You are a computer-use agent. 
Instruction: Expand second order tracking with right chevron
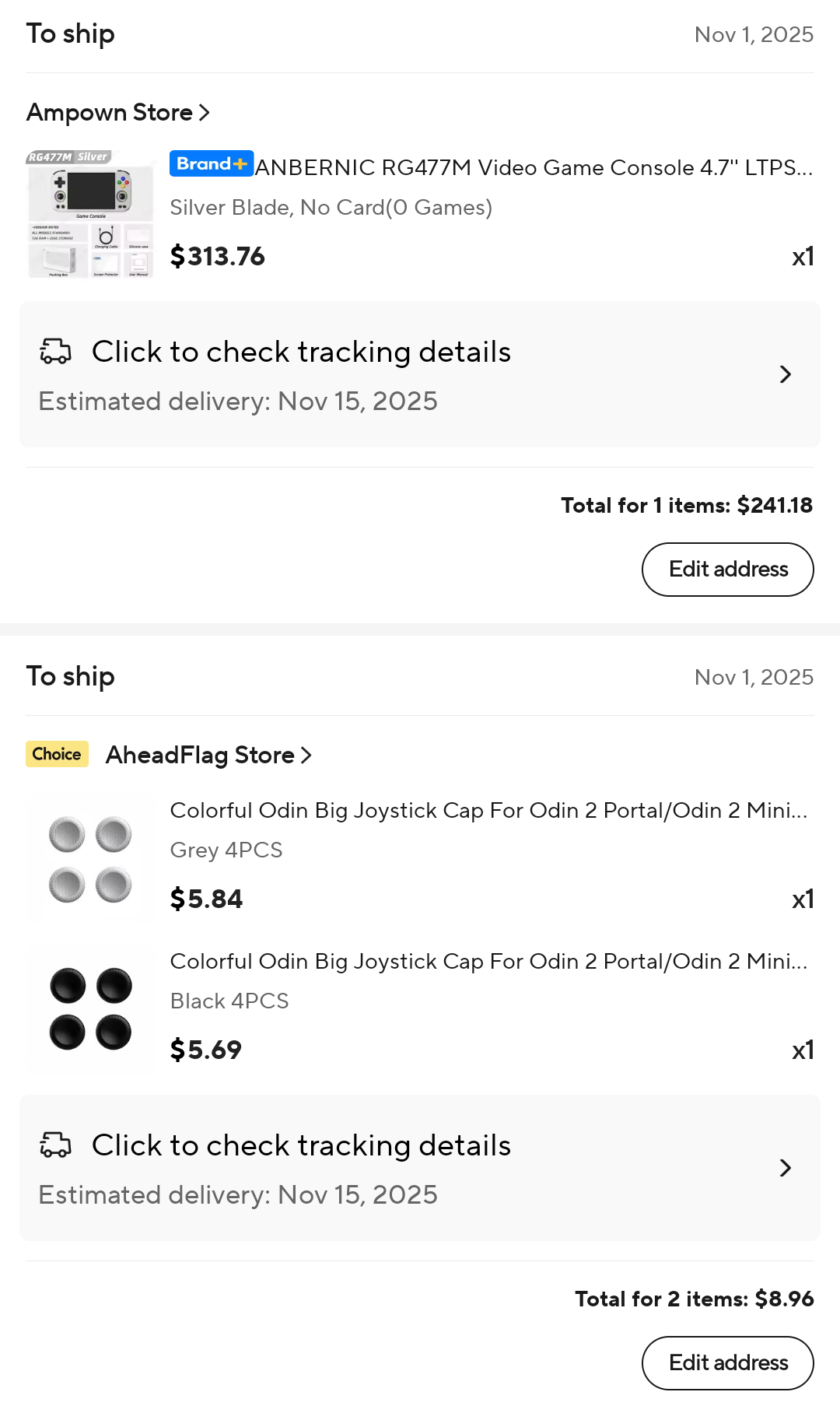point(786,1168)
